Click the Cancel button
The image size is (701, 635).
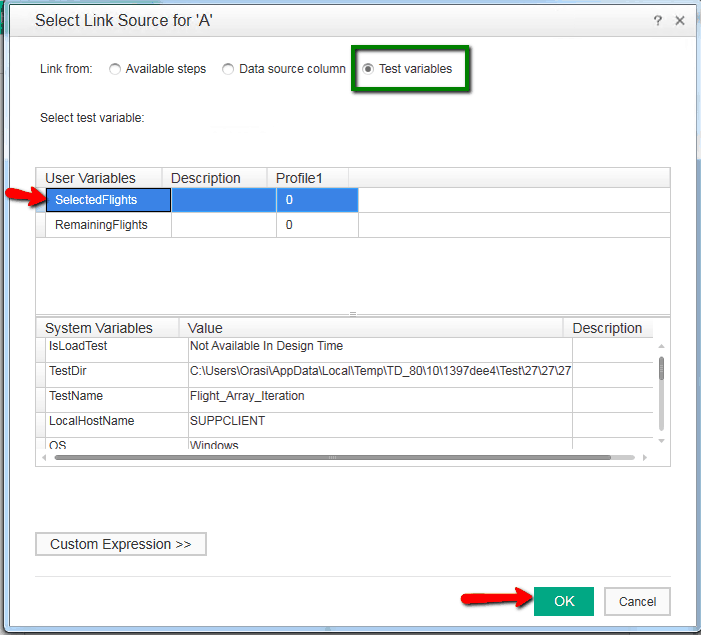tap(637, 601)
